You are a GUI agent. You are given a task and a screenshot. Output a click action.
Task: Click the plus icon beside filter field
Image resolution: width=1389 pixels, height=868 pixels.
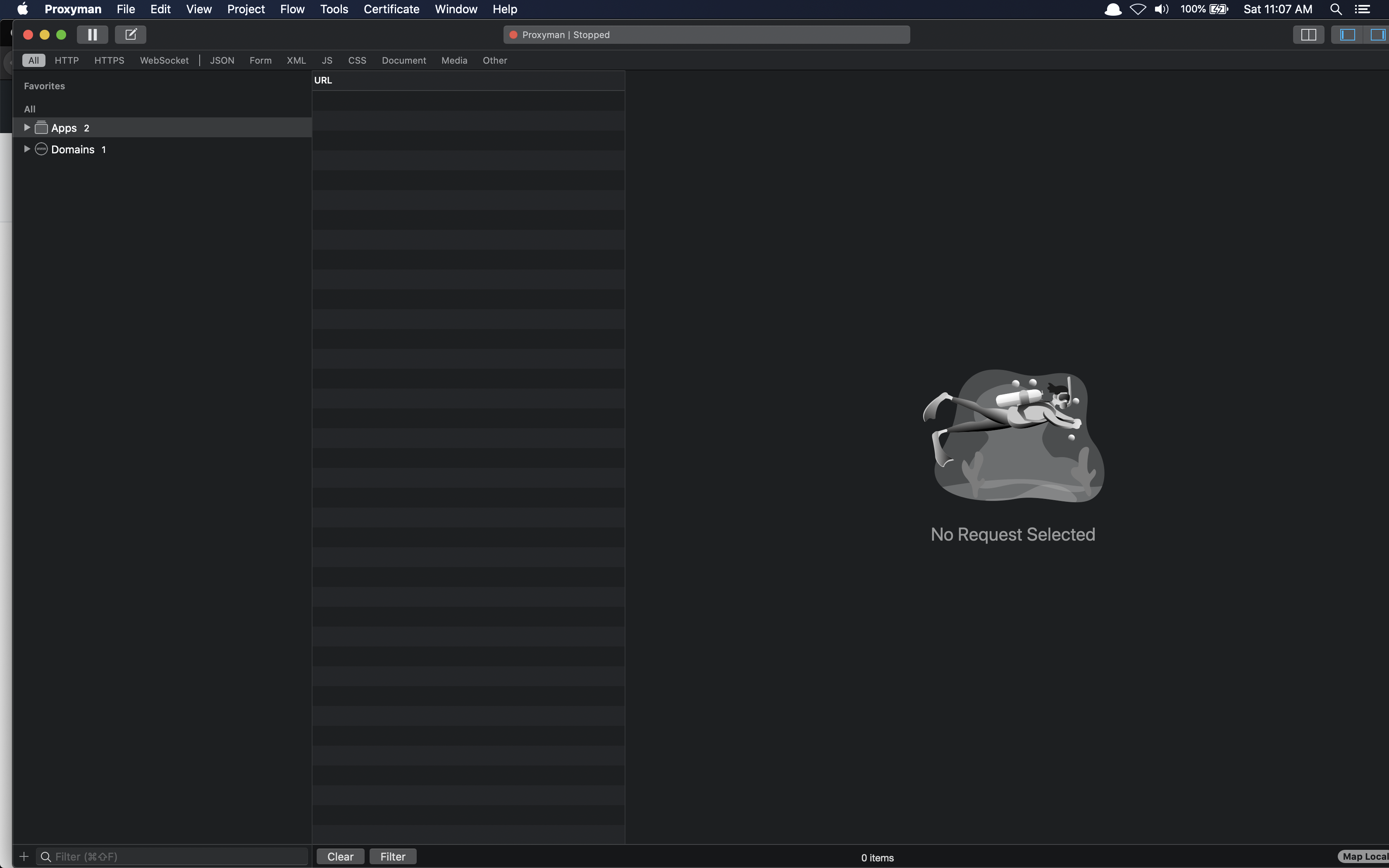point(24,856)
